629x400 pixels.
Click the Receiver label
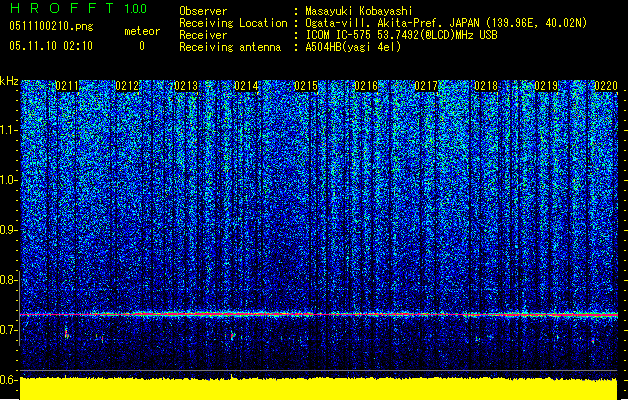click(203, 35)
